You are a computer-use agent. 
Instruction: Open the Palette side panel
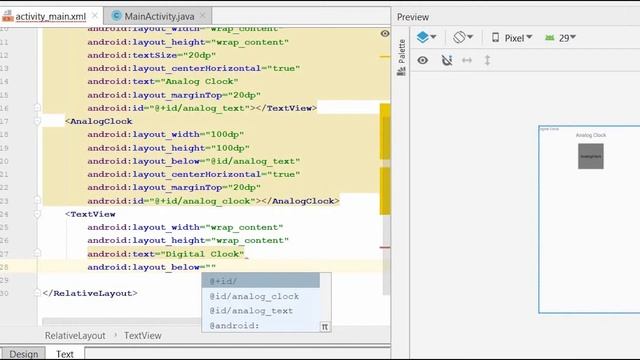tap(401, 57)
